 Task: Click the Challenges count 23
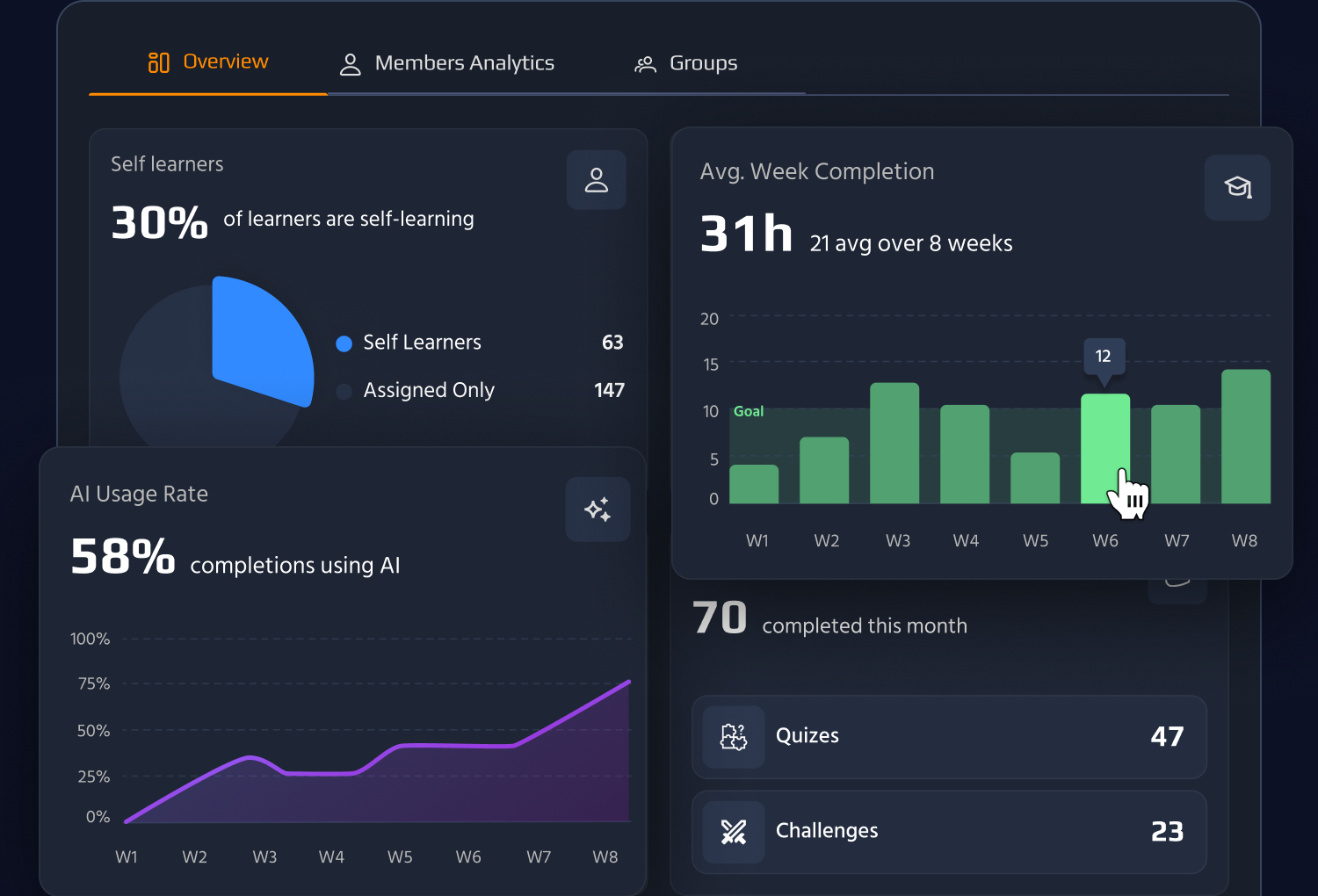(1168, 831)
